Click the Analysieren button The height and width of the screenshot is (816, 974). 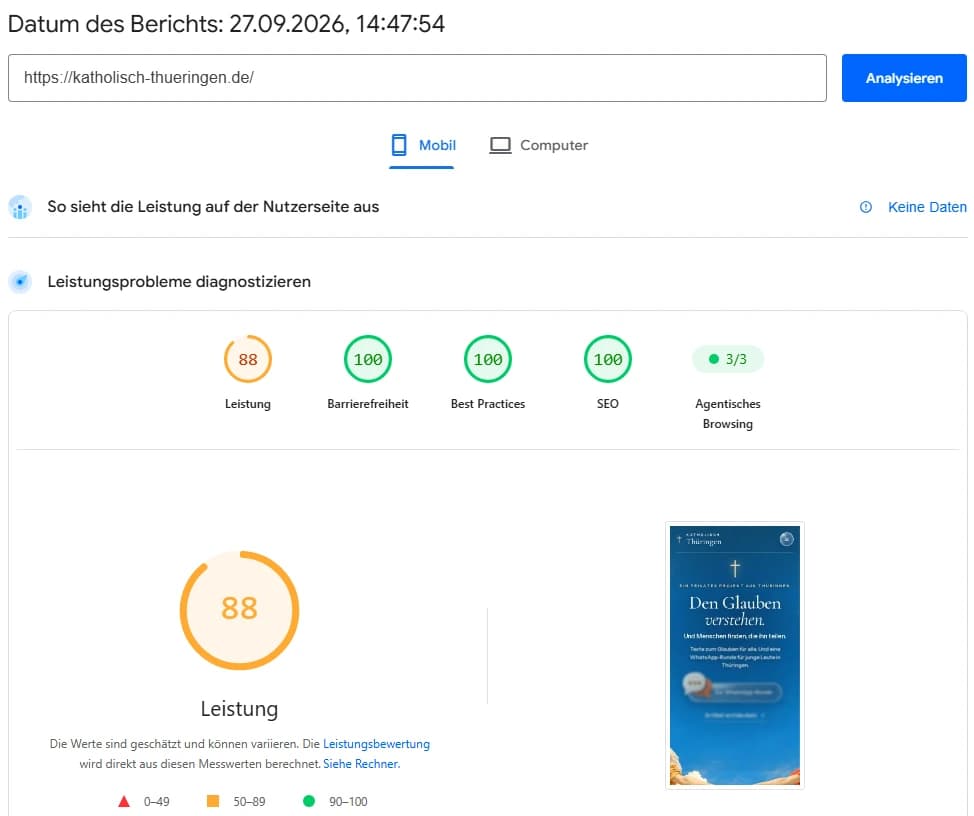point(904,78)
